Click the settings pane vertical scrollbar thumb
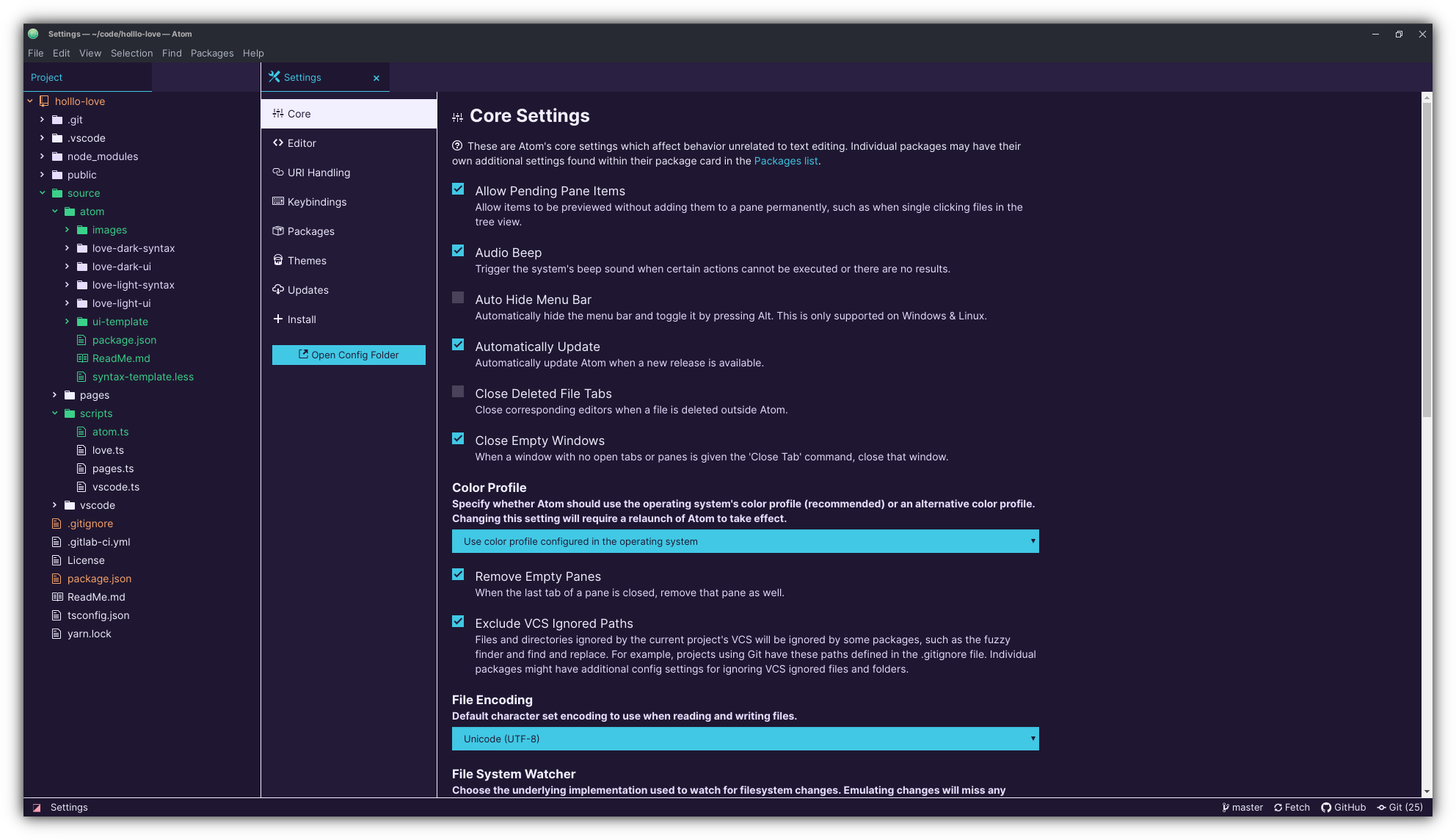This screenshot has width=1456, height=840. (x=1427, y=258)
